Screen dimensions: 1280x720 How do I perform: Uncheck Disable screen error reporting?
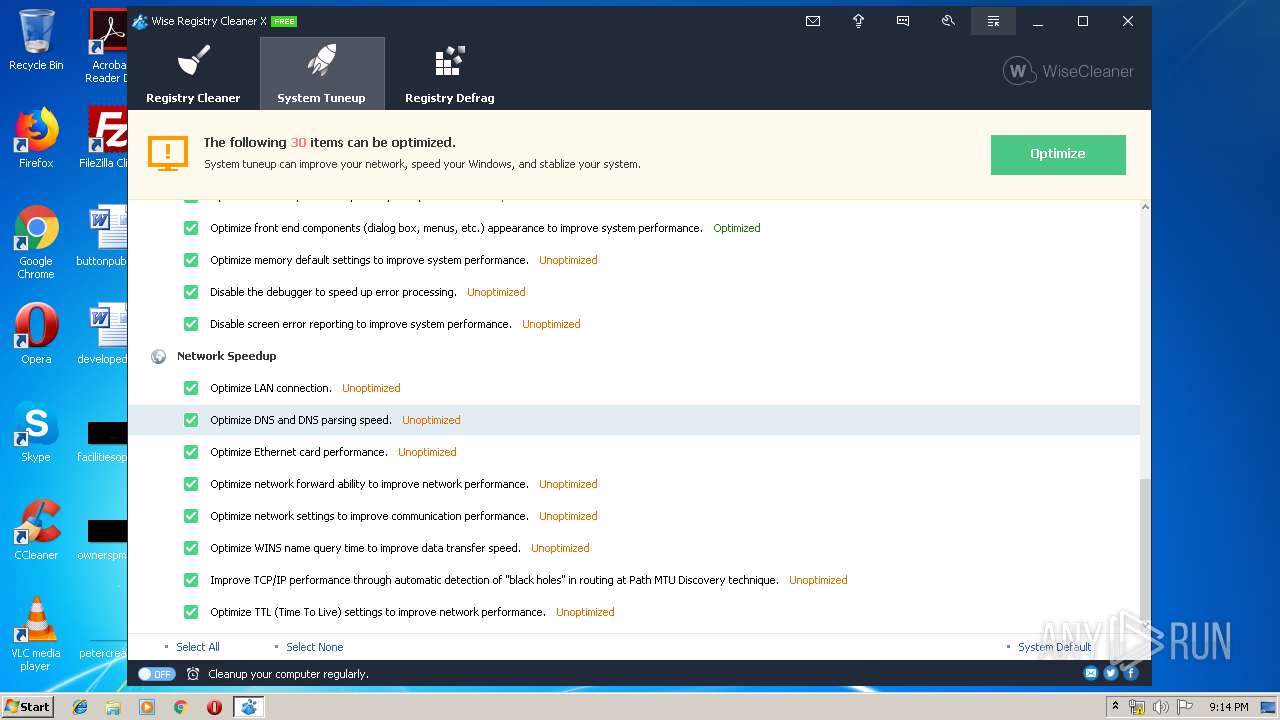(x=191, y=324)
